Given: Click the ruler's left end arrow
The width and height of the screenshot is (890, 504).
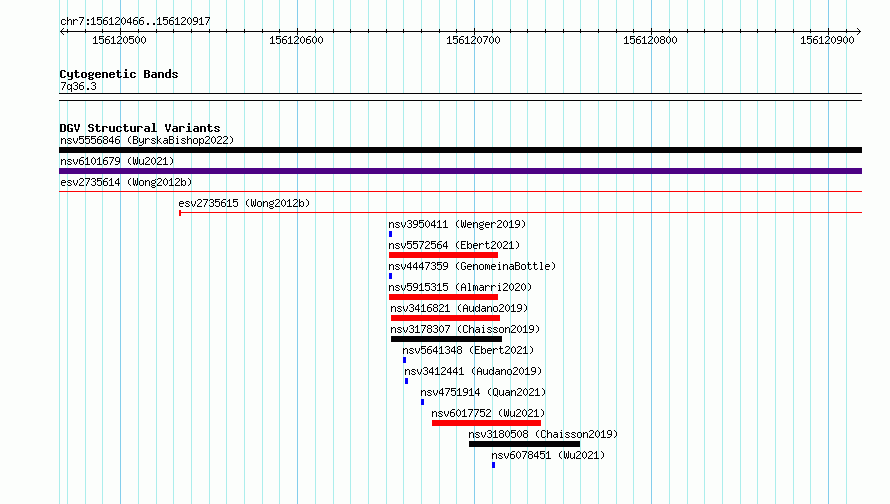Looking at the screenshot, I should click(x=62, y=32).
